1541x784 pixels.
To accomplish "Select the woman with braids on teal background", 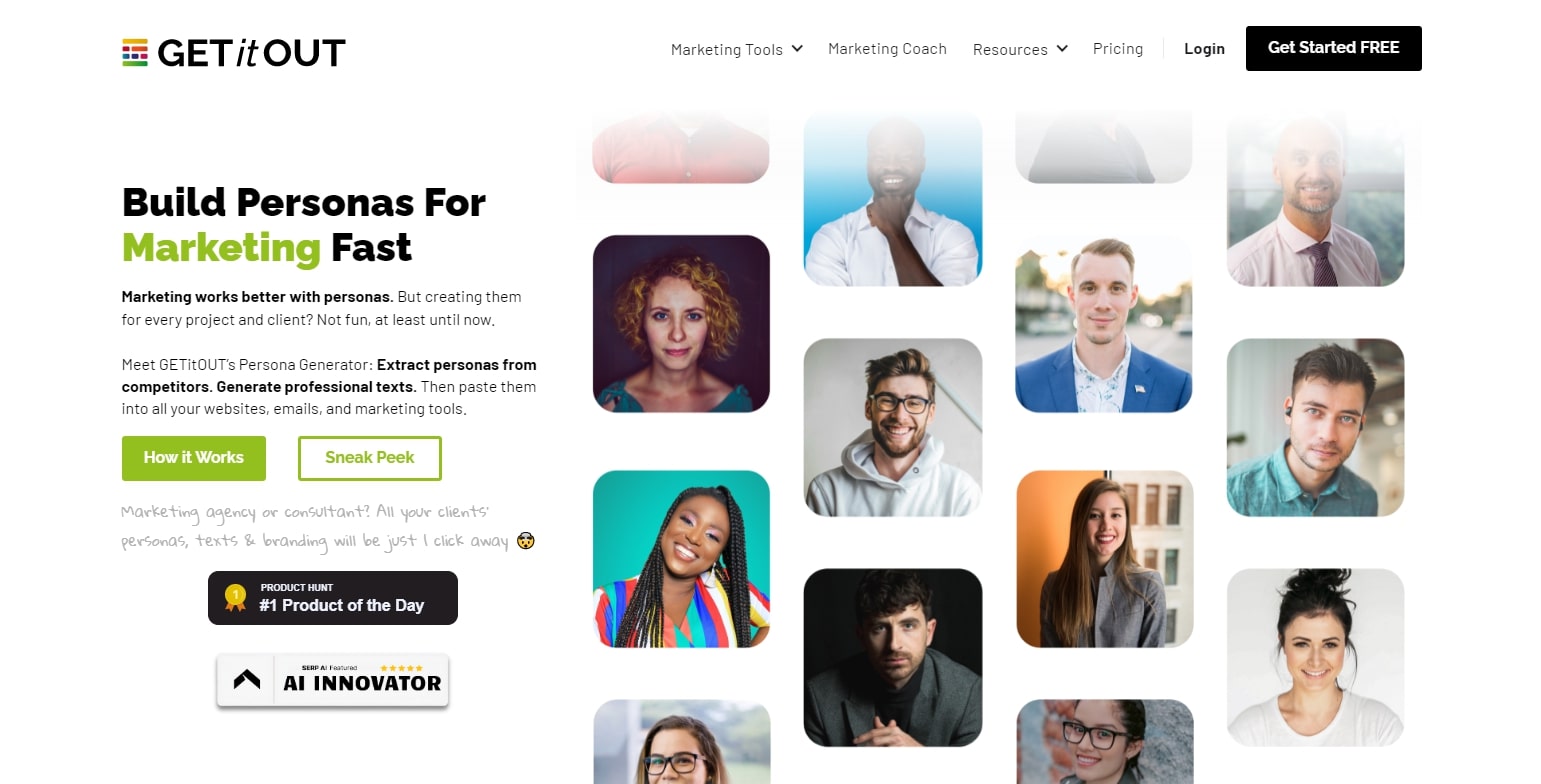I will [681, 559].
